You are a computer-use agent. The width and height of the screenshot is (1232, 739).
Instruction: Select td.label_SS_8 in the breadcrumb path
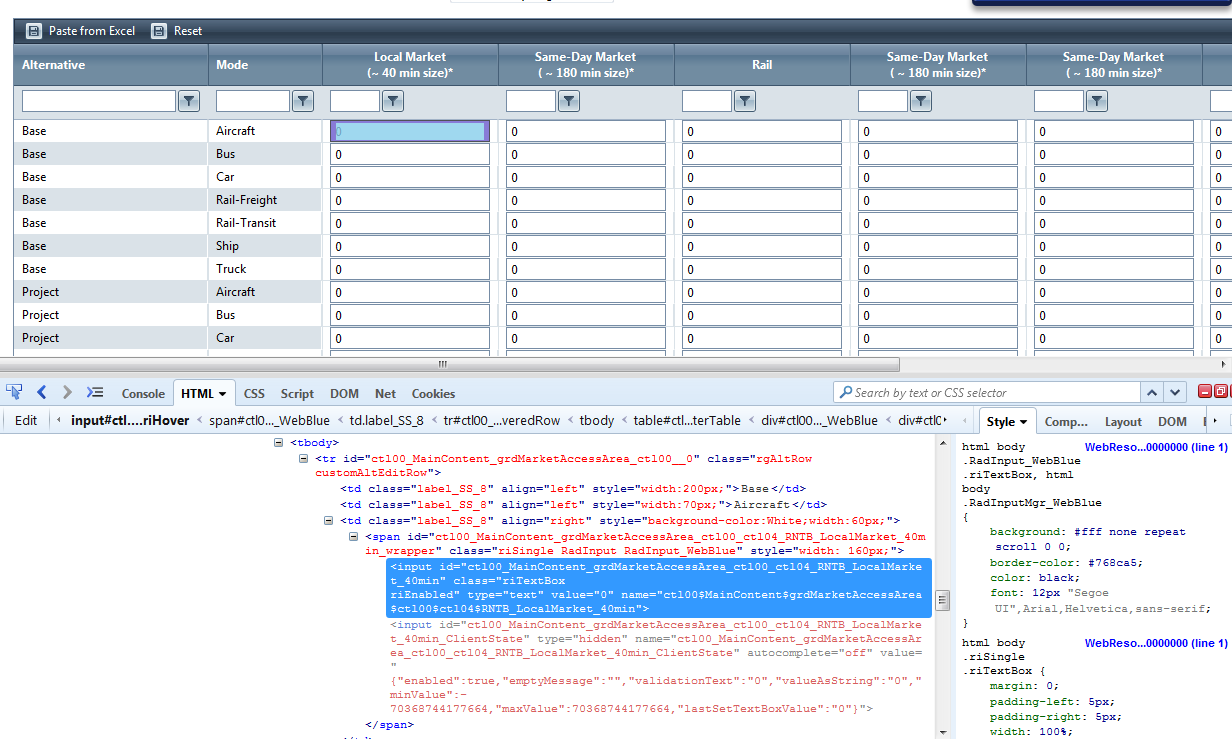(386, 421)
